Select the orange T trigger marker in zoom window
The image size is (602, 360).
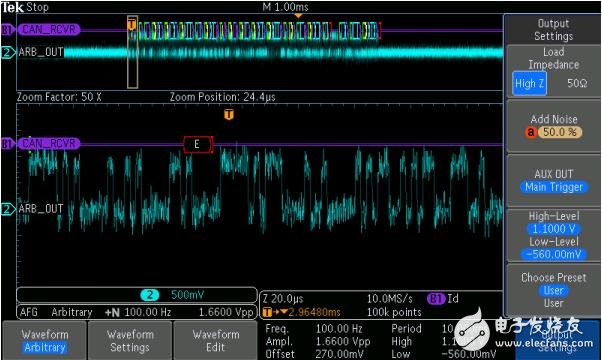[x=229, y=114]
